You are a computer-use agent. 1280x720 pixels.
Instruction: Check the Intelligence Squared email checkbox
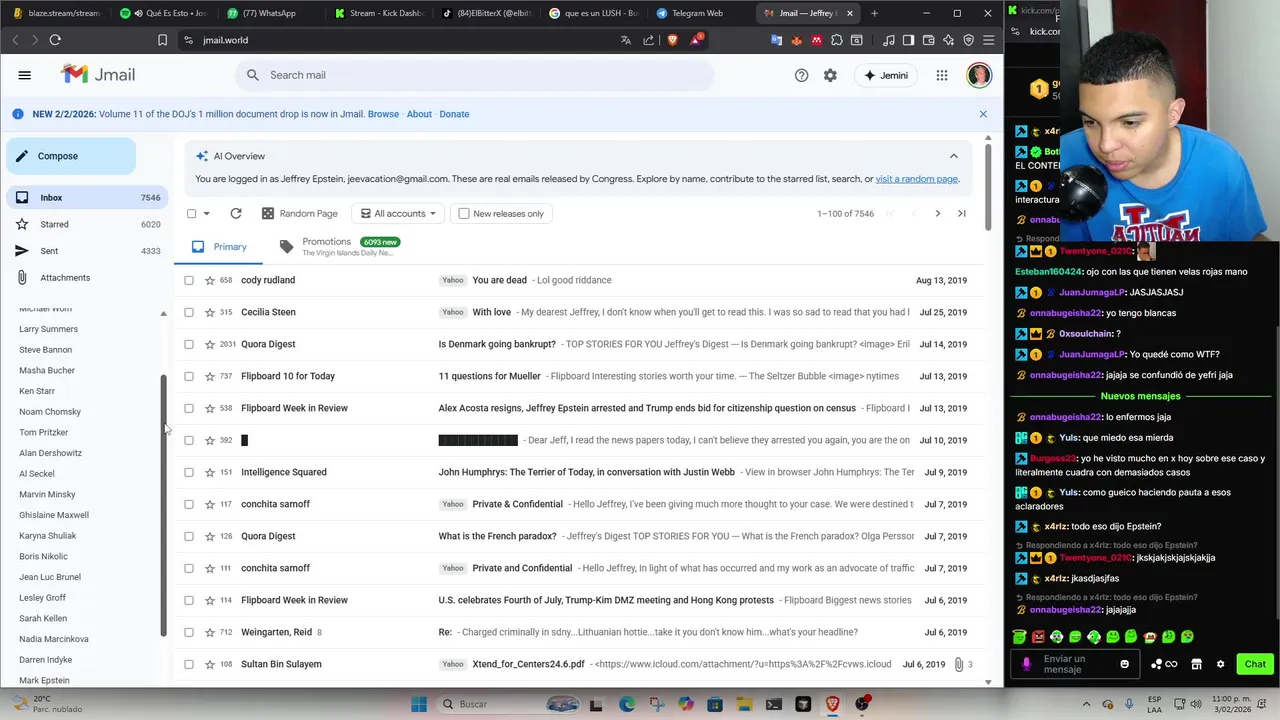click(x=189, y=472)
